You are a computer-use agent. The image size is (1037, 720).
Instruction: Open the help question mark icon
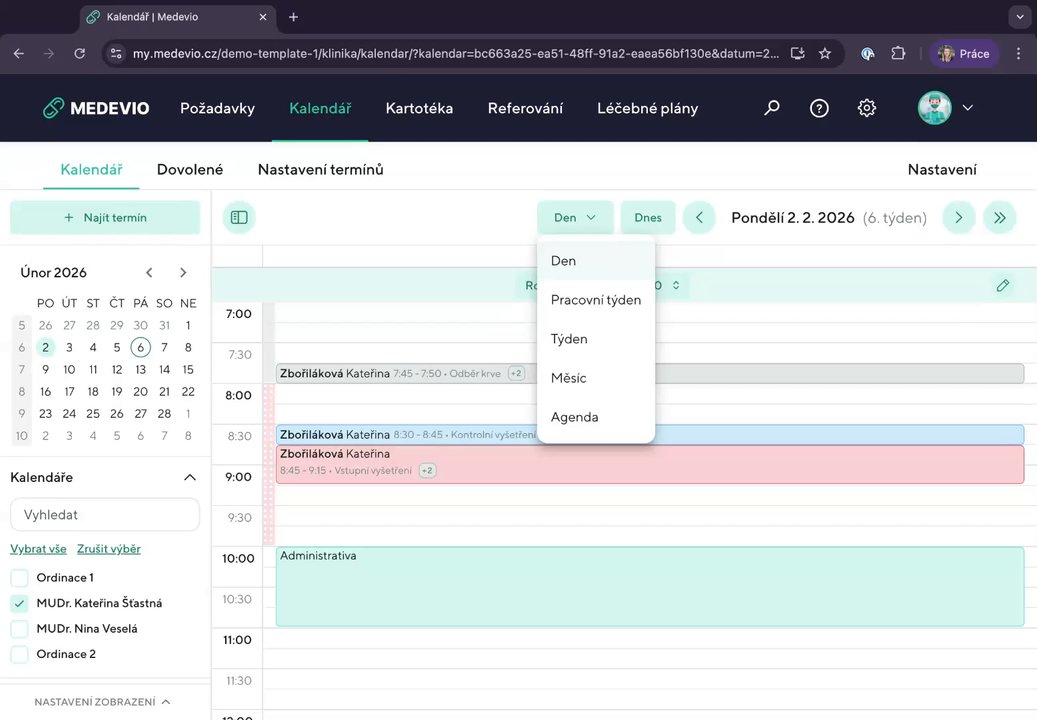pos(819,108)
